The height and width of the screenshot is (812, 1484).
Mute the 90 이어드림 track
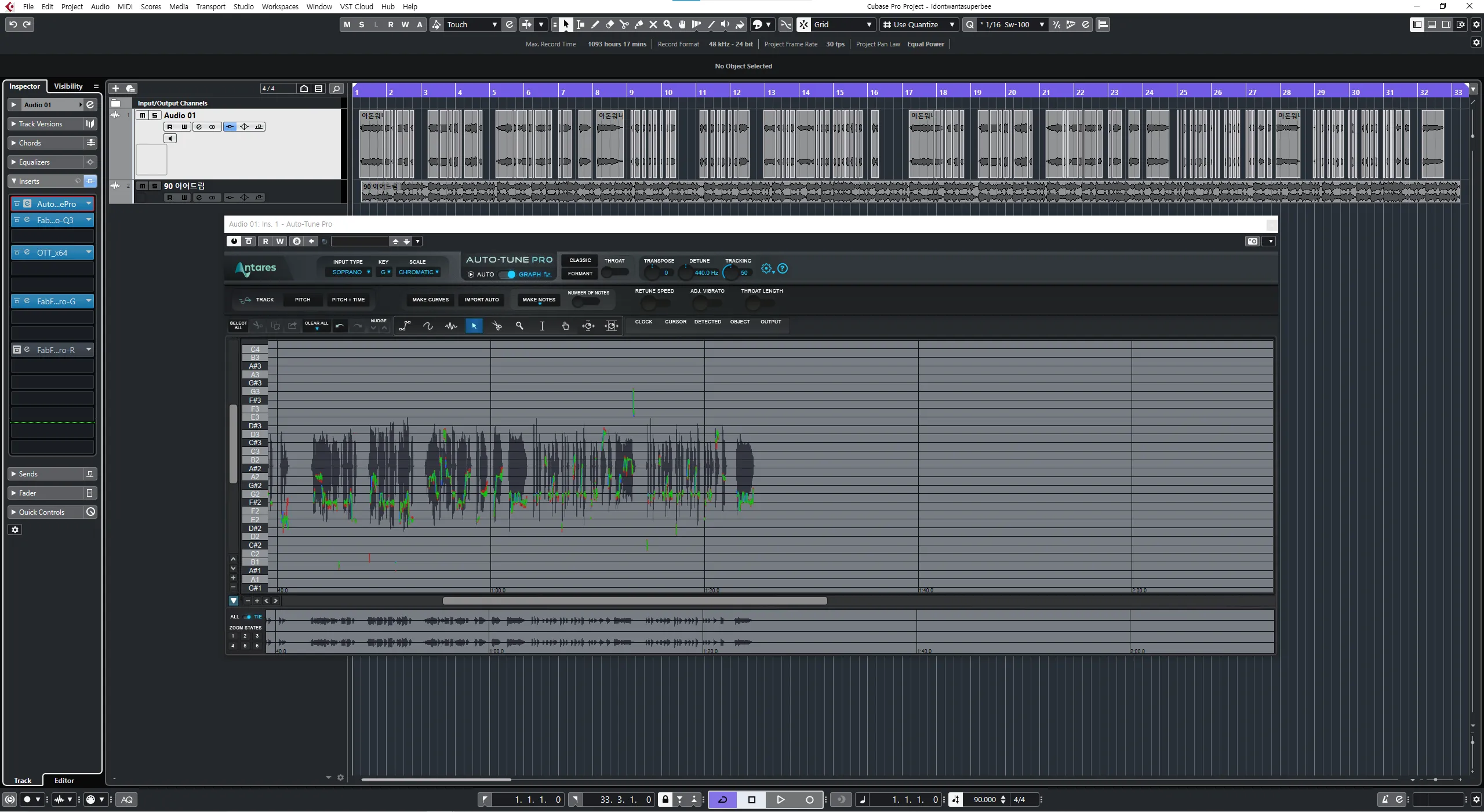point(142,186)
